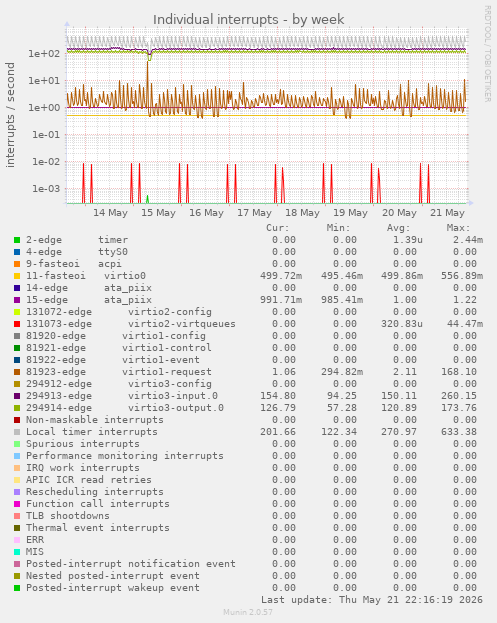Image resolution: width=497 pixels, height=623 pixels.
Task: Click the 21 May date axis label
Action: coord(447,213)
